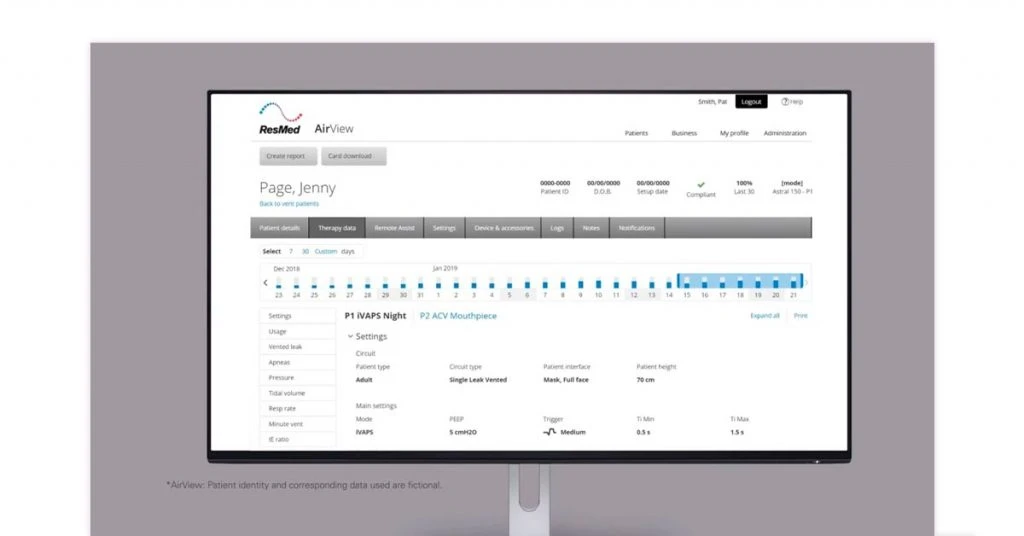Screen dimensions: 1024x536
Task: Open the Device & accessories tab
Action: pos(504,228)
